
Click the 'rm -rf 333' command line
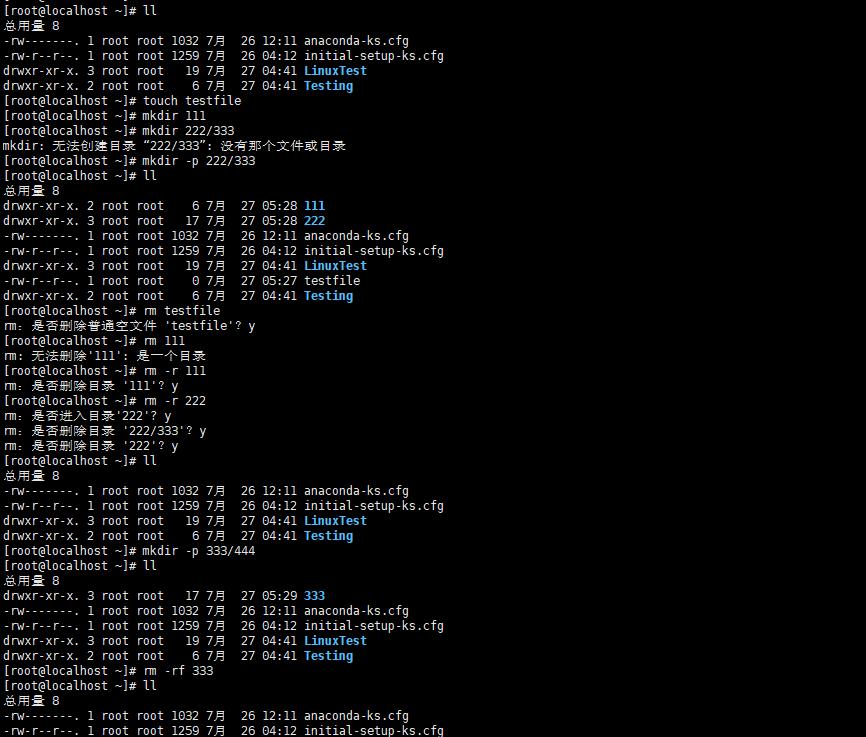178,671
